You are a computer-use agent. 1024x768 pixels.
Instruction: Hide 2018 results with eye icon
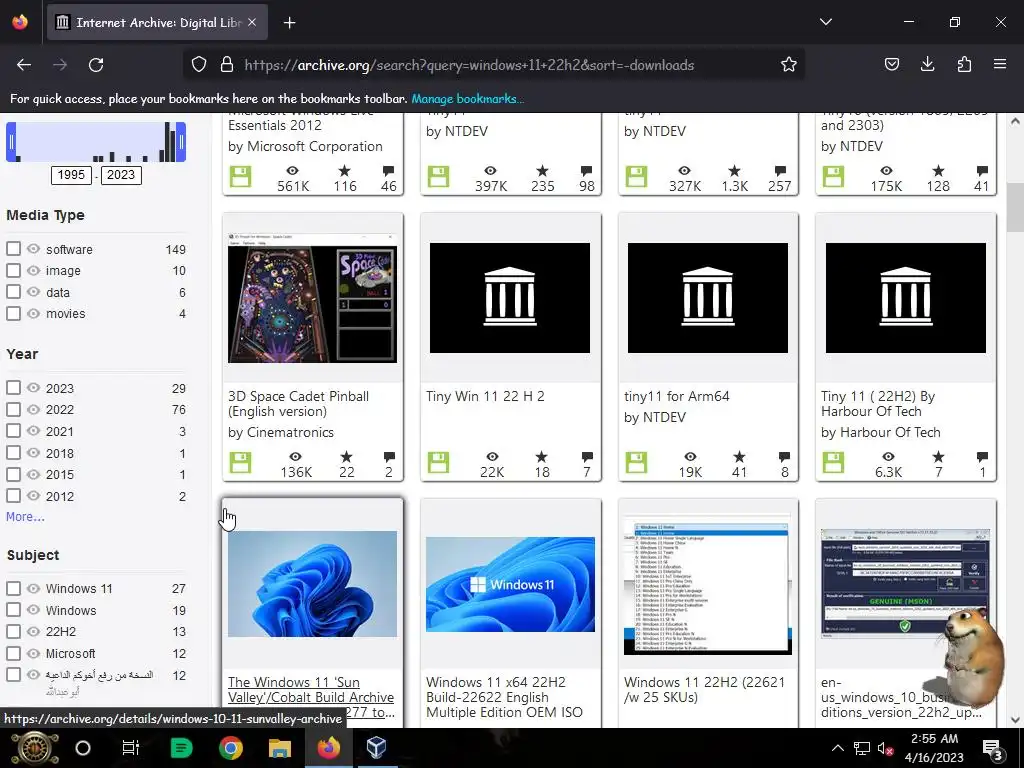[33, 453]
